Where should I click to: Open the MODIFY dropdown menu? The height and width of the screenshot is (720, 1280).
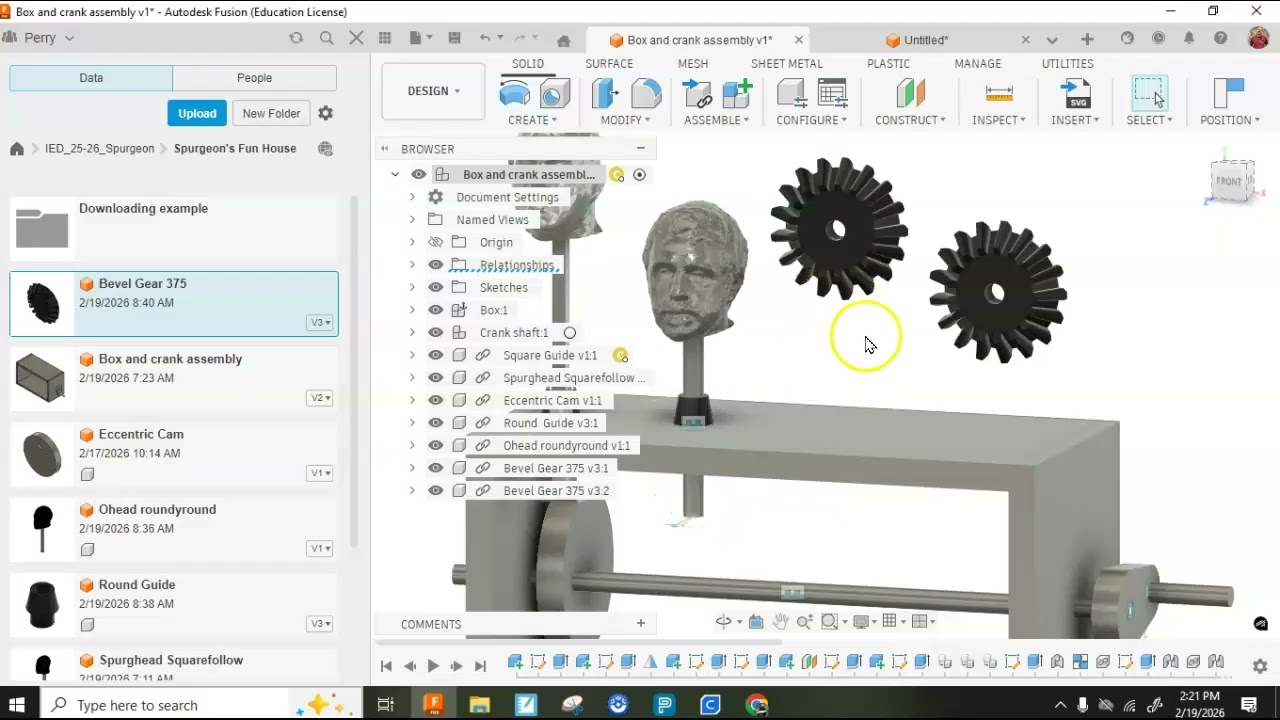[x=625, y=120]
